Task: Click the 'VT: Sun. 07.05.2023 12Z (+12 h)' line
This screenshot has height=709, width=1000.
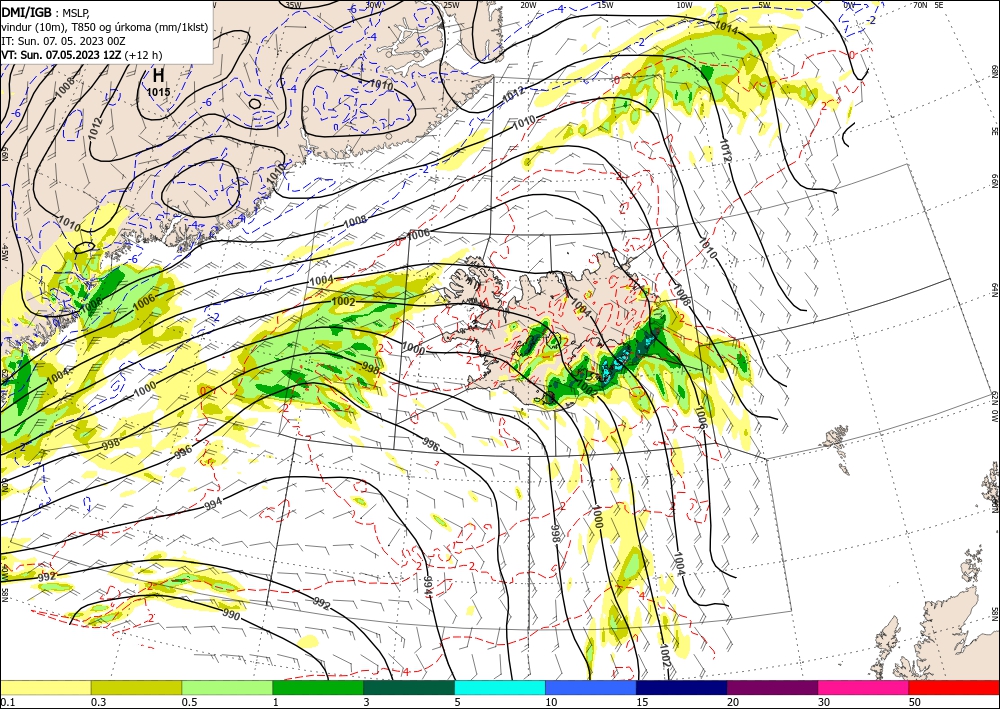Action: 82,55
